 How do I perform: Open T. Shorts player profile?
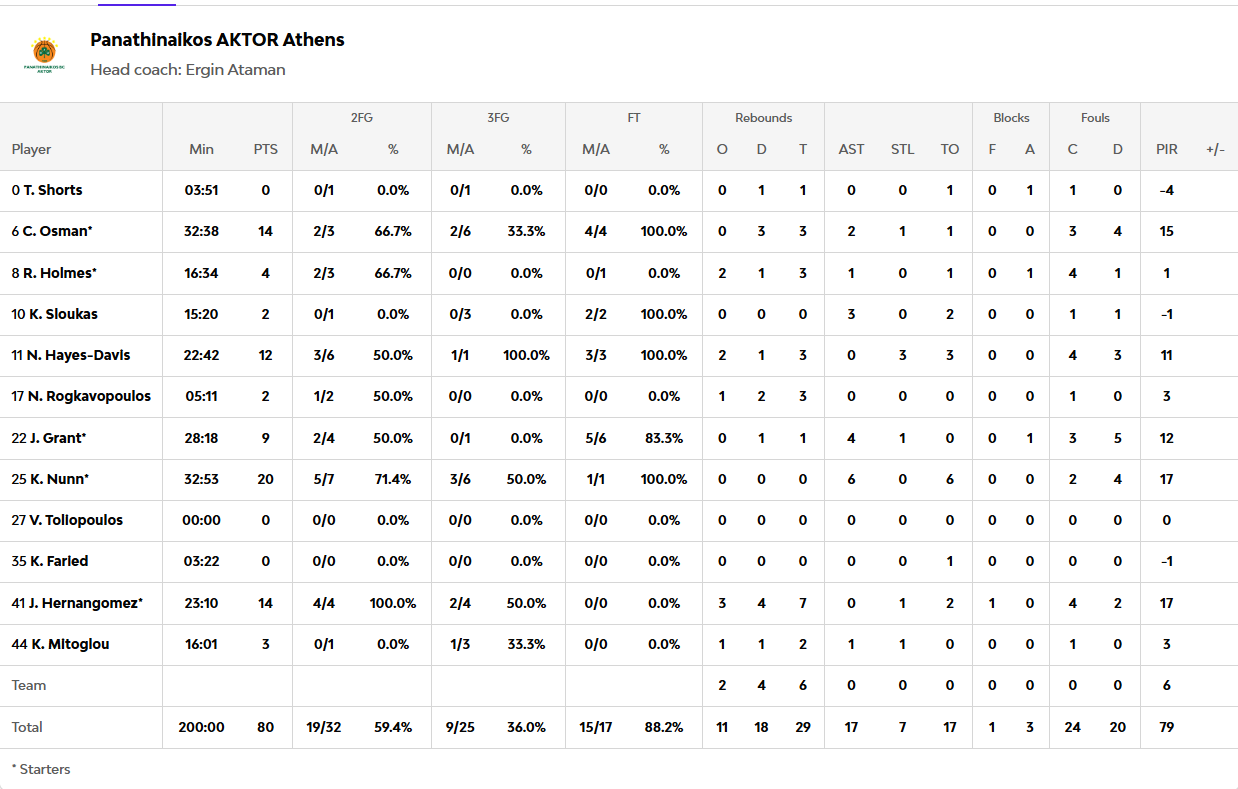coord(53,190)
